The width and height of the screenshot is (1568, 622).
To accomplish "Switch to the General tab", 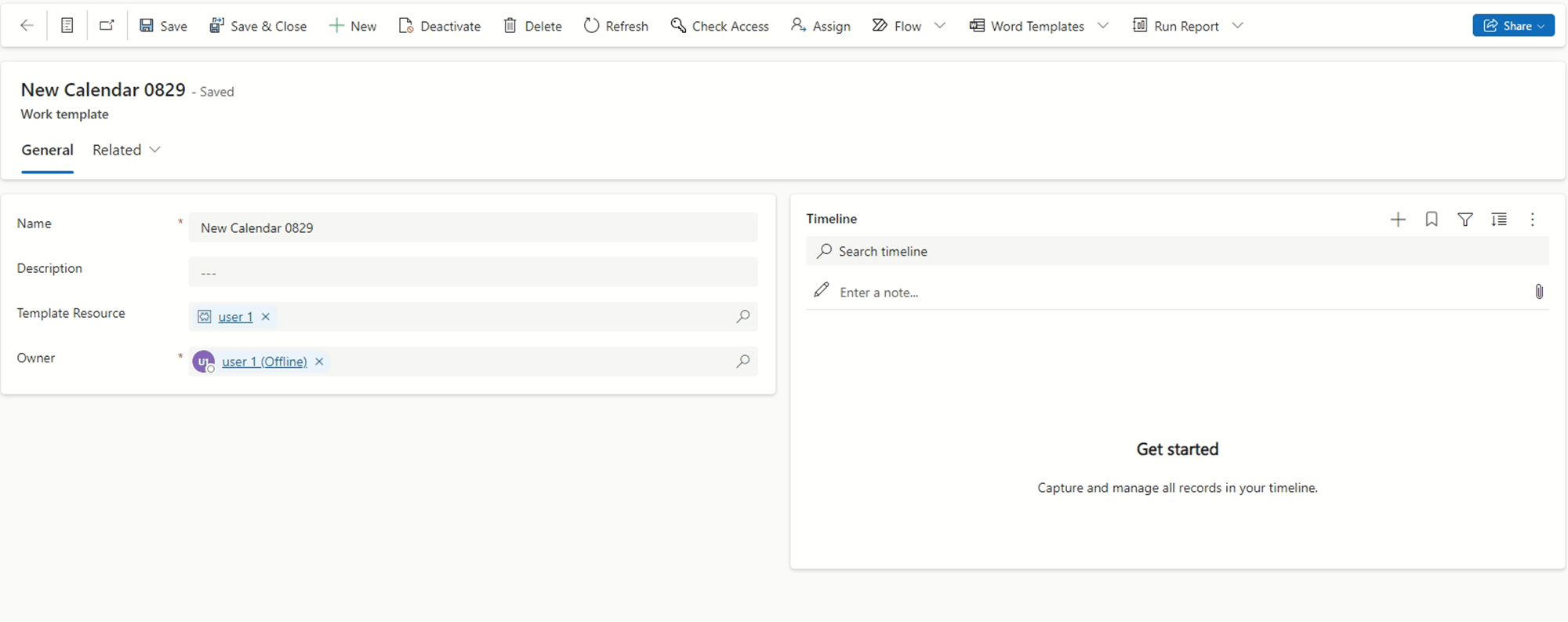I will pyautogui.click(x=47, y=150).
